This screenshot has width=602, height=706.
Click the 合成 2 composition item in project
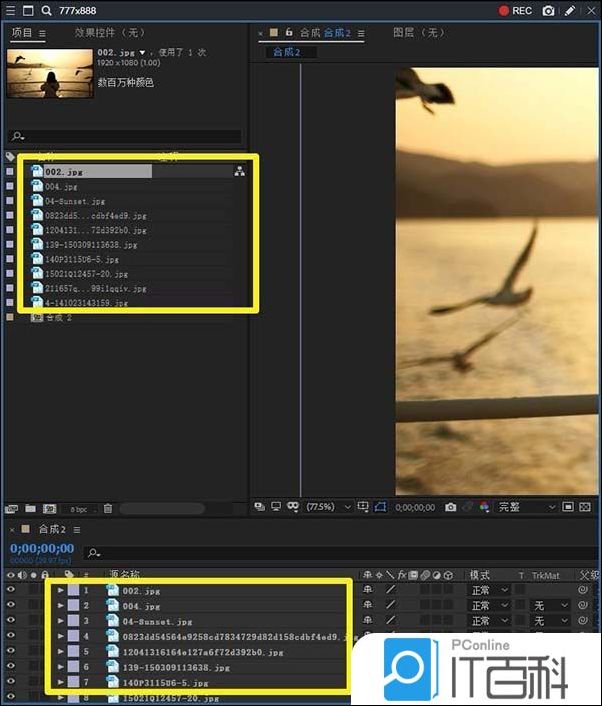pos(59,317)
